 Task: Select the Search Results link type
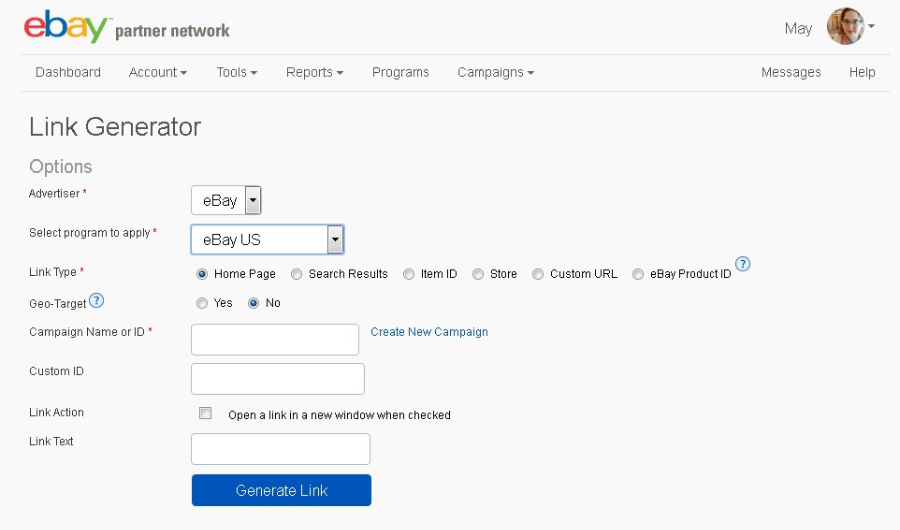(296, 274)
